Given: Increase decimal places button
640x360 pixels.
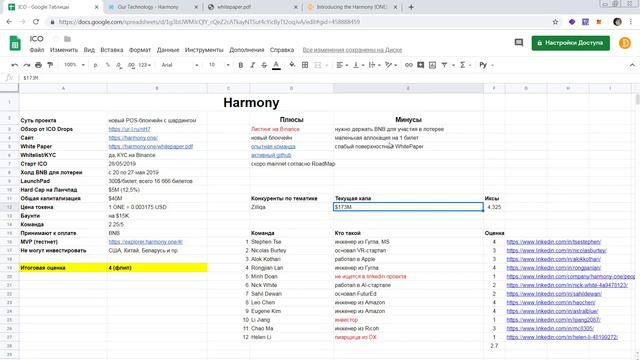Looking at the screenshot, I should pos(131,65).
